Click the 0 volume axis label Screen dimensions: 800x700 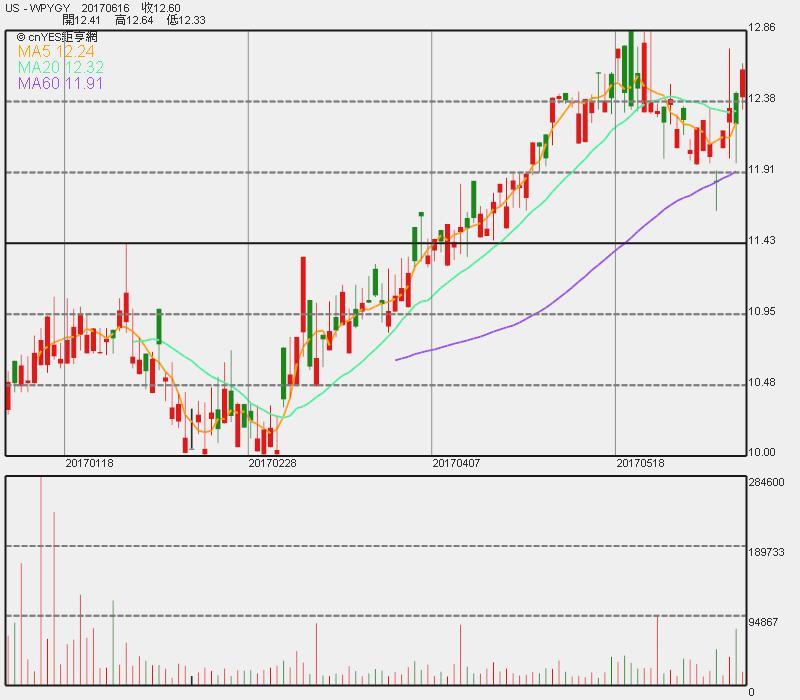point(751,692)
